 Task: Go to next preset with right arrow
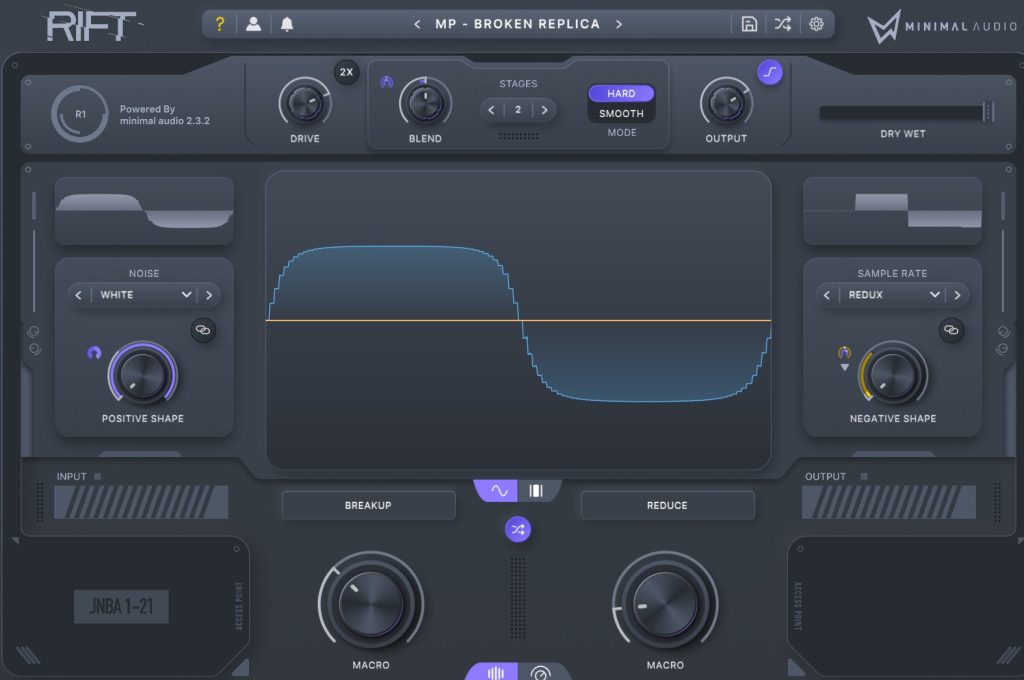pos(619,24)
